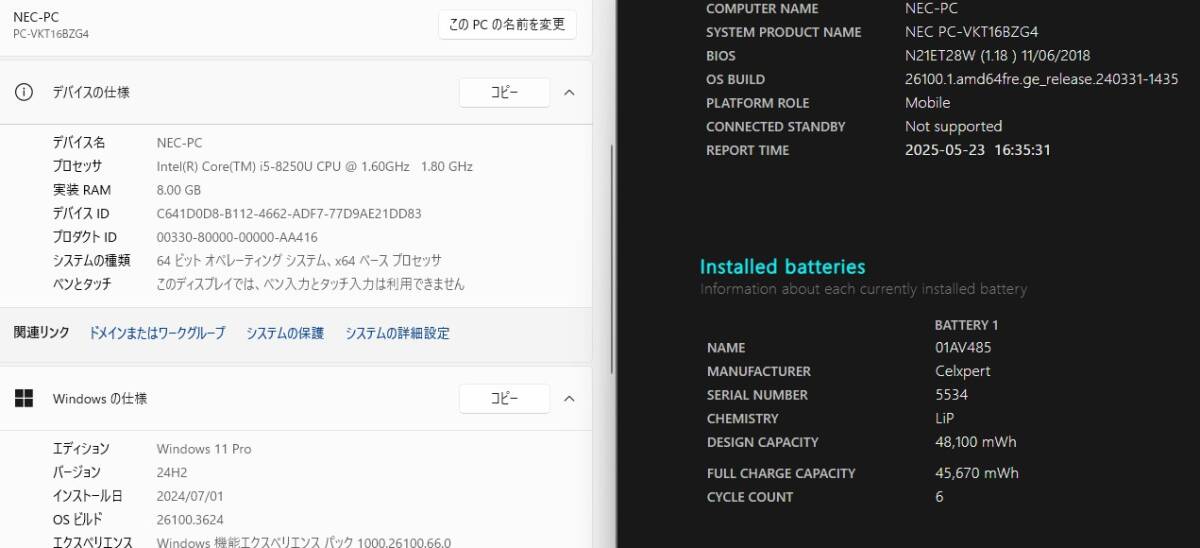Click the device specifications info icon

coord(23,92)
